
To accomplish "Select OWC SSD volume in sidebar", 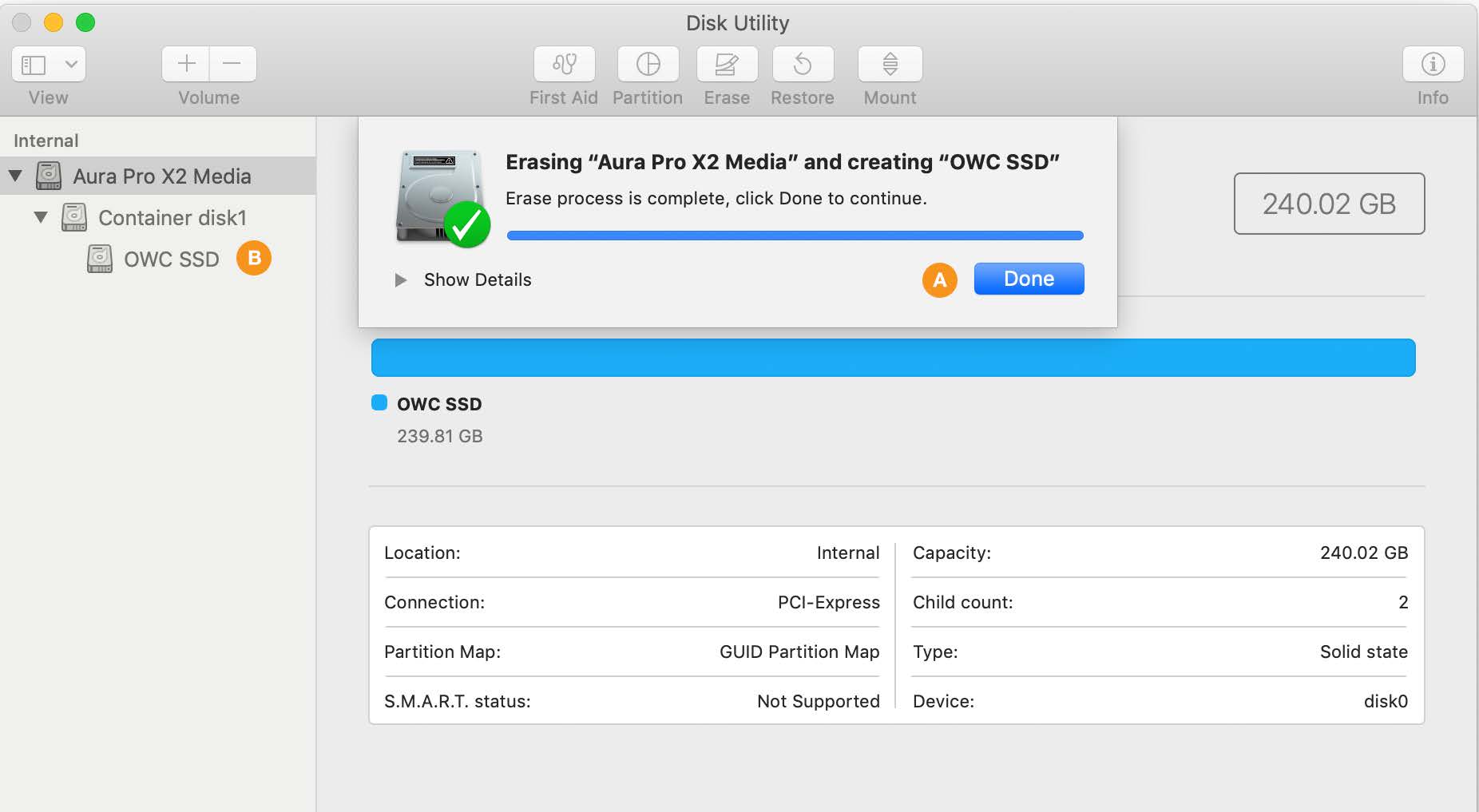I will click(x=171, y=259).
